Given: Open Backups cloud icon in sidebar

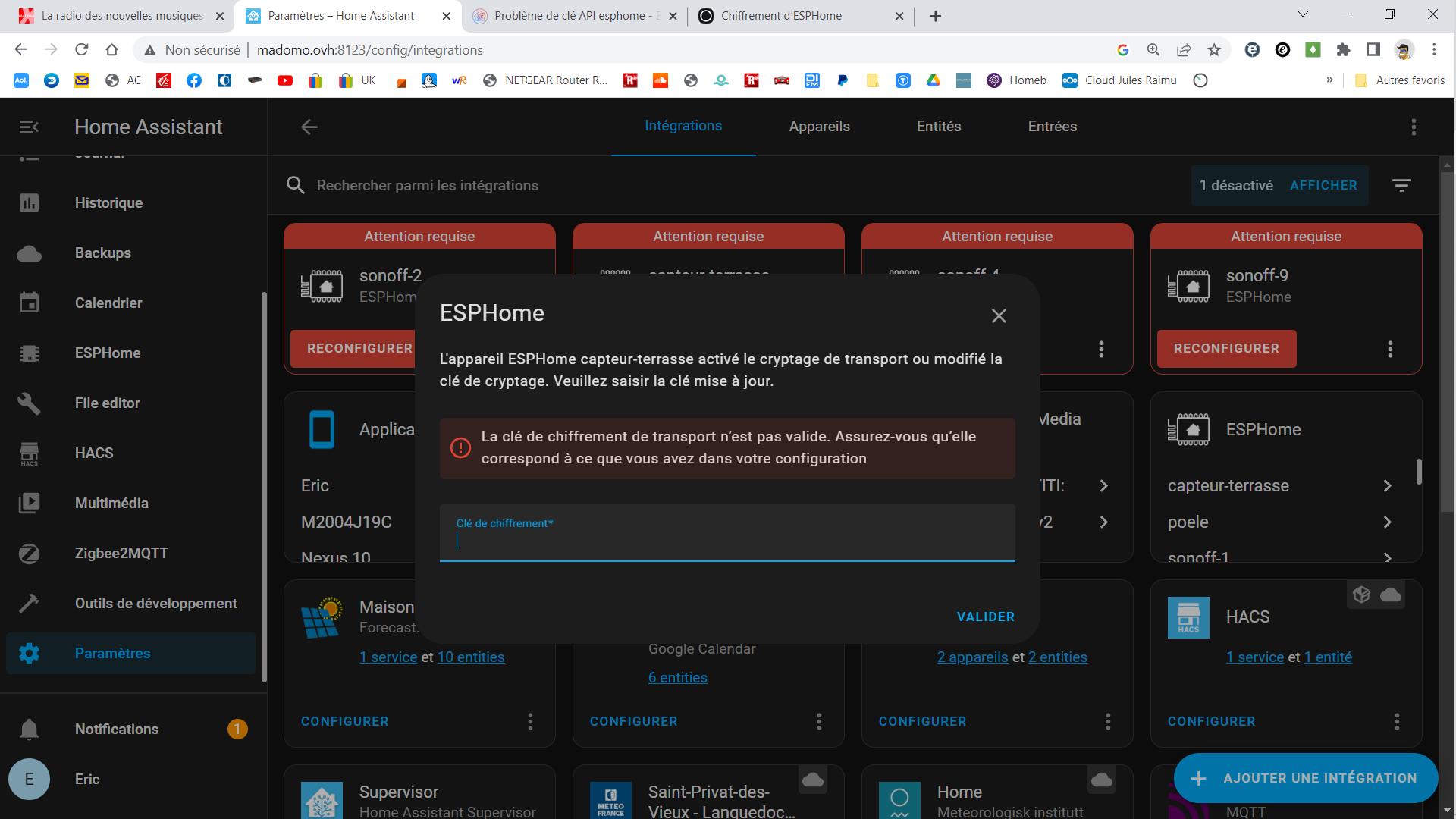Looking at the screenshot, I should (29, 253).
